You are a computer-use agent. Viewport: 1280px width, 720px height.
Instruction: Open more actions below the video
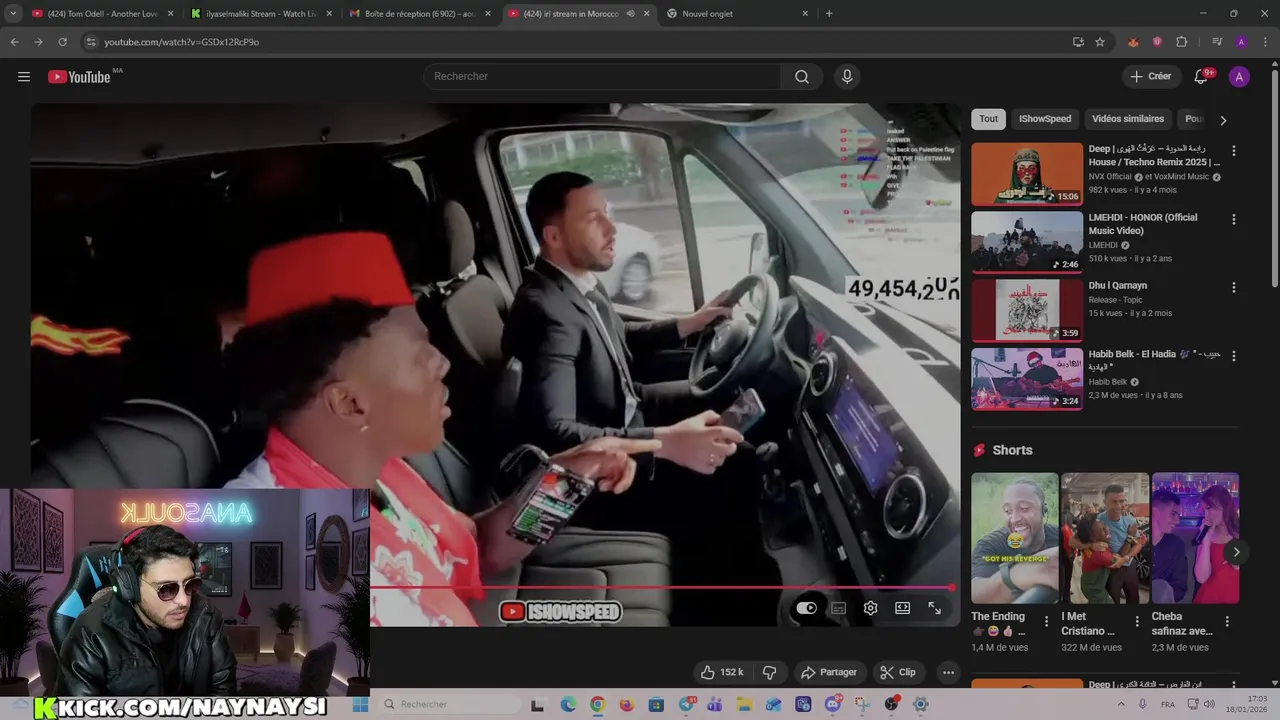[x=948, y=672]
